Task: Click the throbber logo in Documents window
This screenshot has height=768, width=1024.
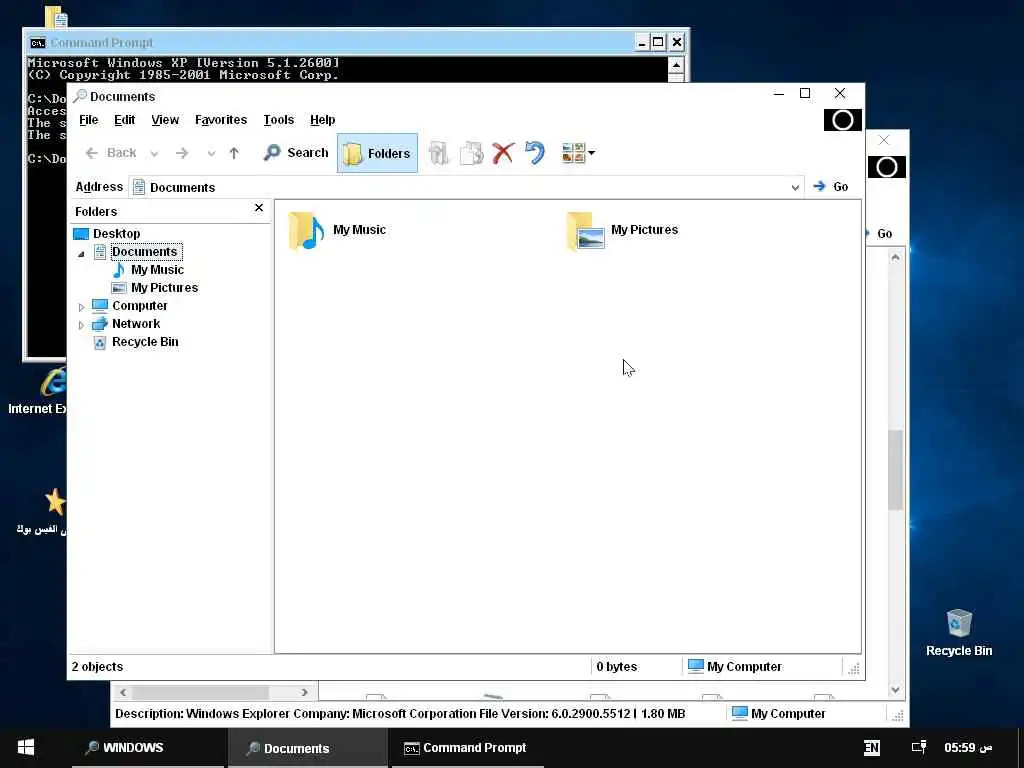Action: click(x=842, y=120)
